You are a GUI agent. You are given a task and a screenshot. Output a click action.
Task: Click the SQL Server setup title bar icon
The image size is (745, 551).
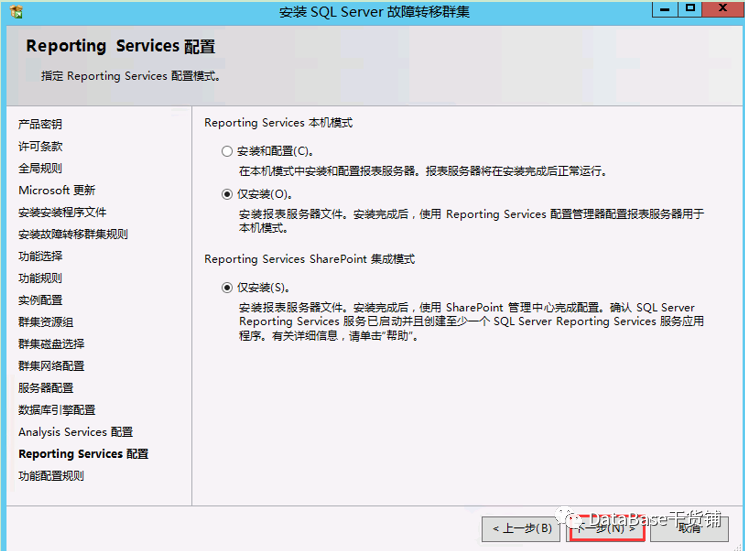pyautogui.click(x=16, y=12)
